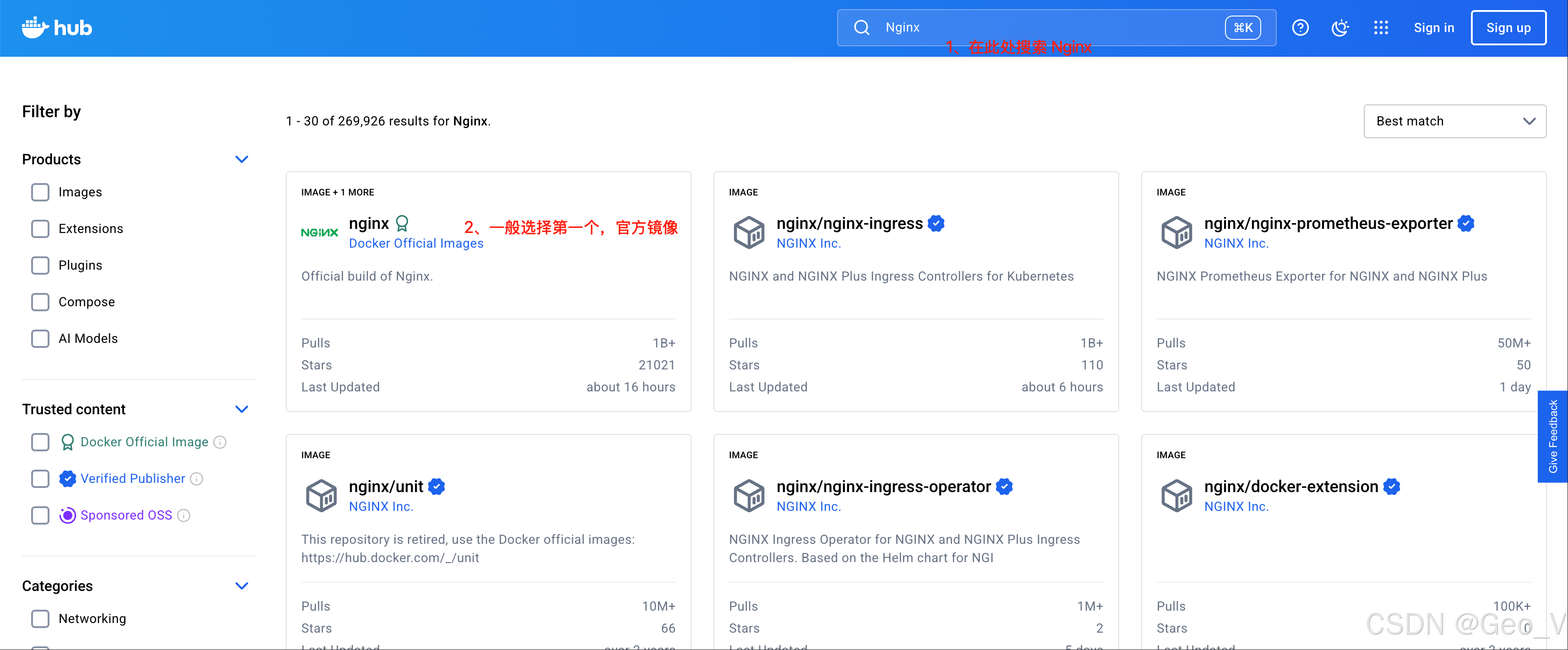This screenshot has width=1568, height=650.
Task: Check the Extensions filter checkbox
Action: [40, 229]
